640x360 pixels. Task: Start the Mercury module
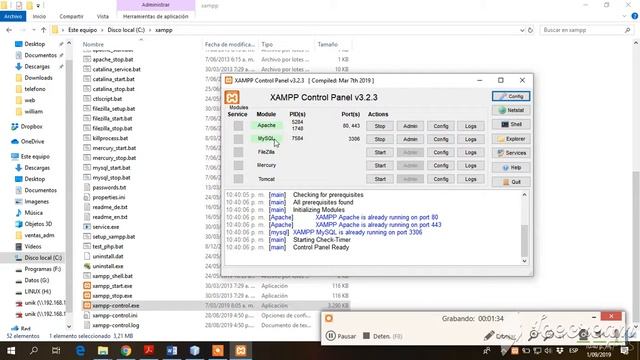pyautogui.click(x=380, y=166)
